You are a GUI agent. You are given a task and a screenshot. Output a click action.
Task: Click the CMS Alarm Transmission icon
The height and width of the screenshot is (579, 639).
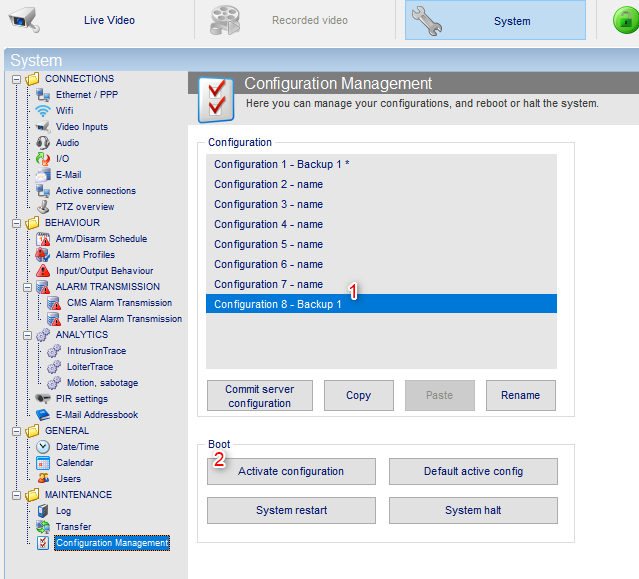tap(54, 303)
